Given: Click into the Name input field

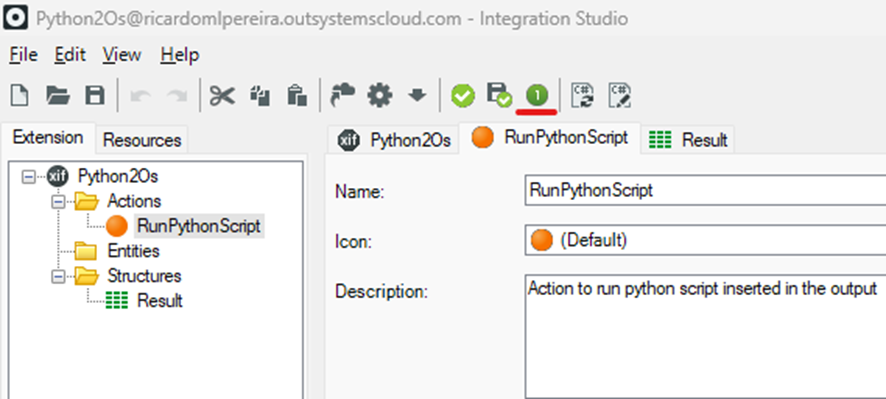Looking at the screenshot, I should (705, 190).
